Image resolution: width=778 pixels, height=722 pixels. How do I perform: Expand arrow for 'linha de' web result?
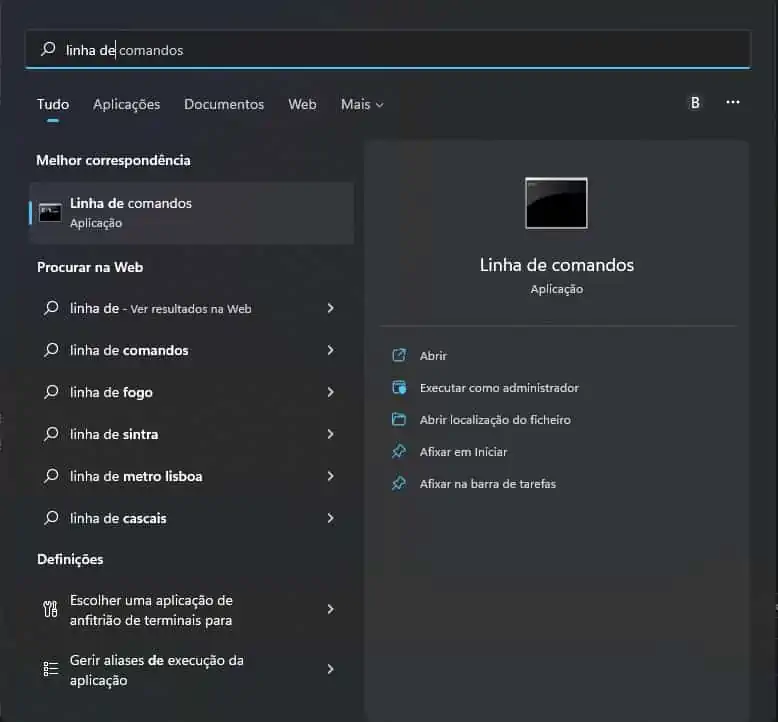[330, 308]
